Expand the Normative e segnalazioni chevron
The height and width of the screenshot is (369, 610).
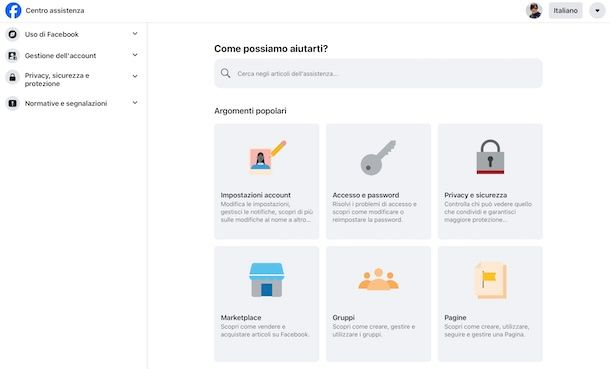point(135,103)
